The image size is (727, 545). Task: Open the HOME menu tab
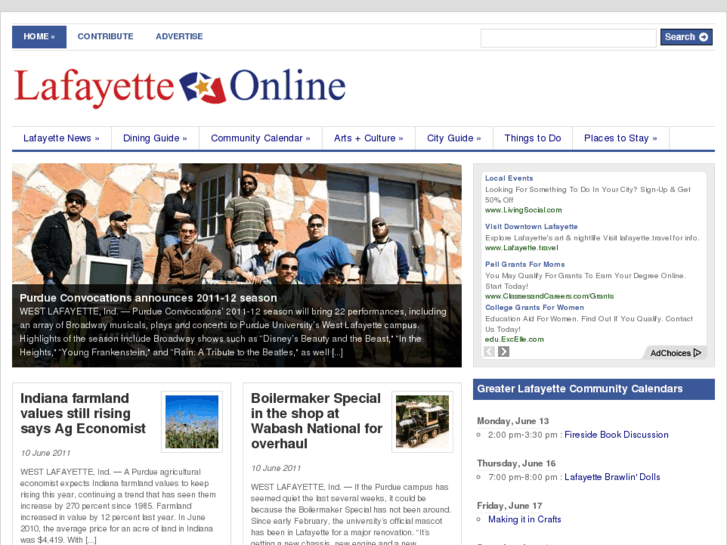(39, 37)
